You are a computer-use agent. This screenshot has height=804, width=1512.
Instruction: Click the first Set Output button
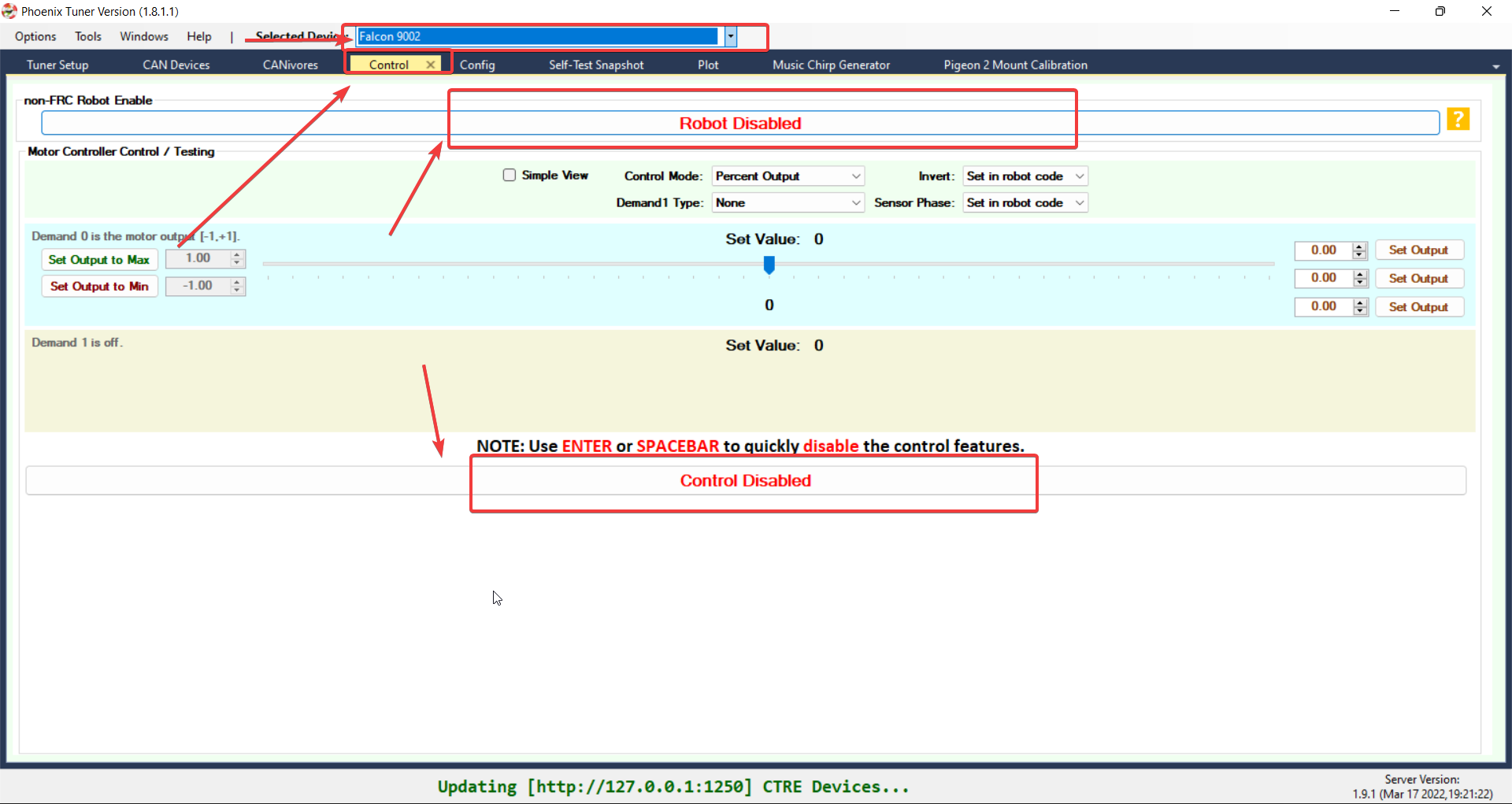click(x=1419, y=250)
